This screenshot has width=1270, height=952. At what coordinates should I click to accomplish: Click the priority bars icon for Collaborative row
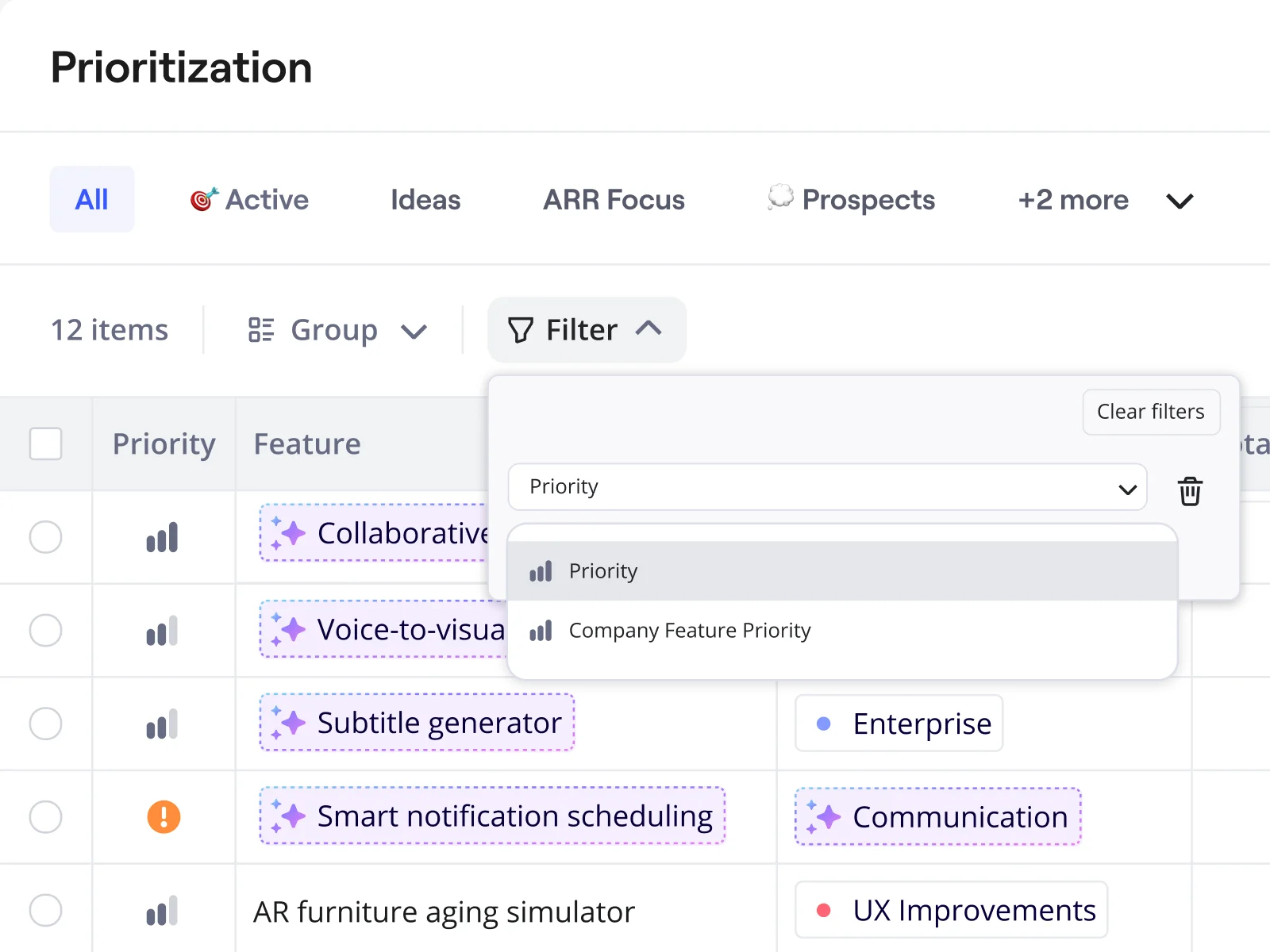[162, 537]
